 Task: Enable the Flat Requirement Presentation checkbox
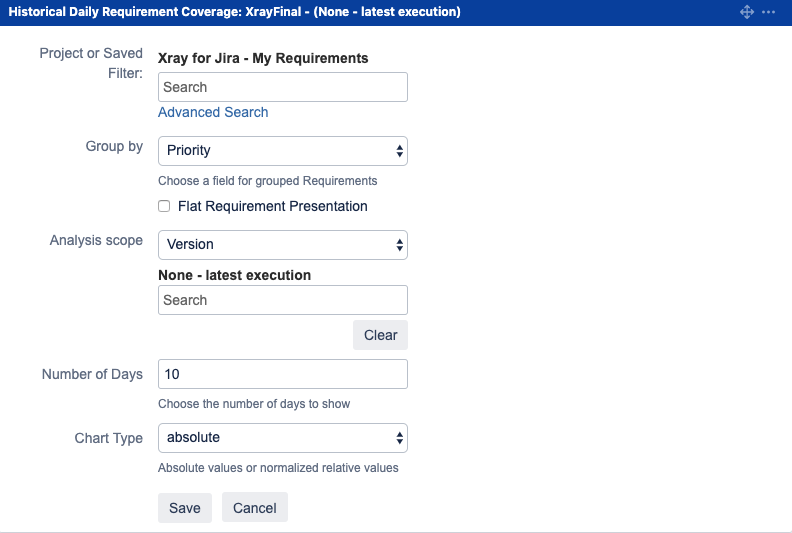(x=164, y=206)
